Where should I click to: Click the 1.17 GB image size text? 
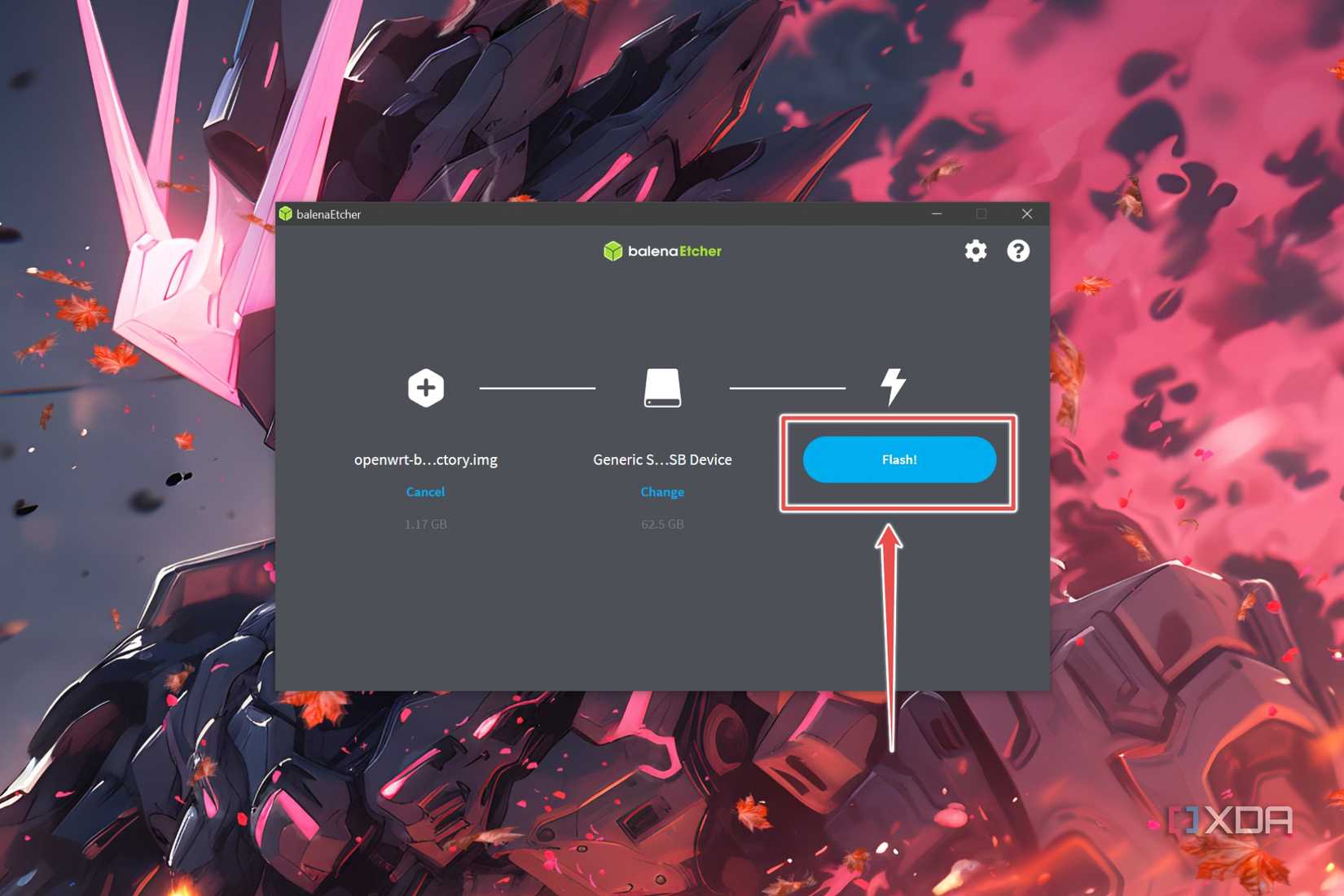(x=426, y=524)
